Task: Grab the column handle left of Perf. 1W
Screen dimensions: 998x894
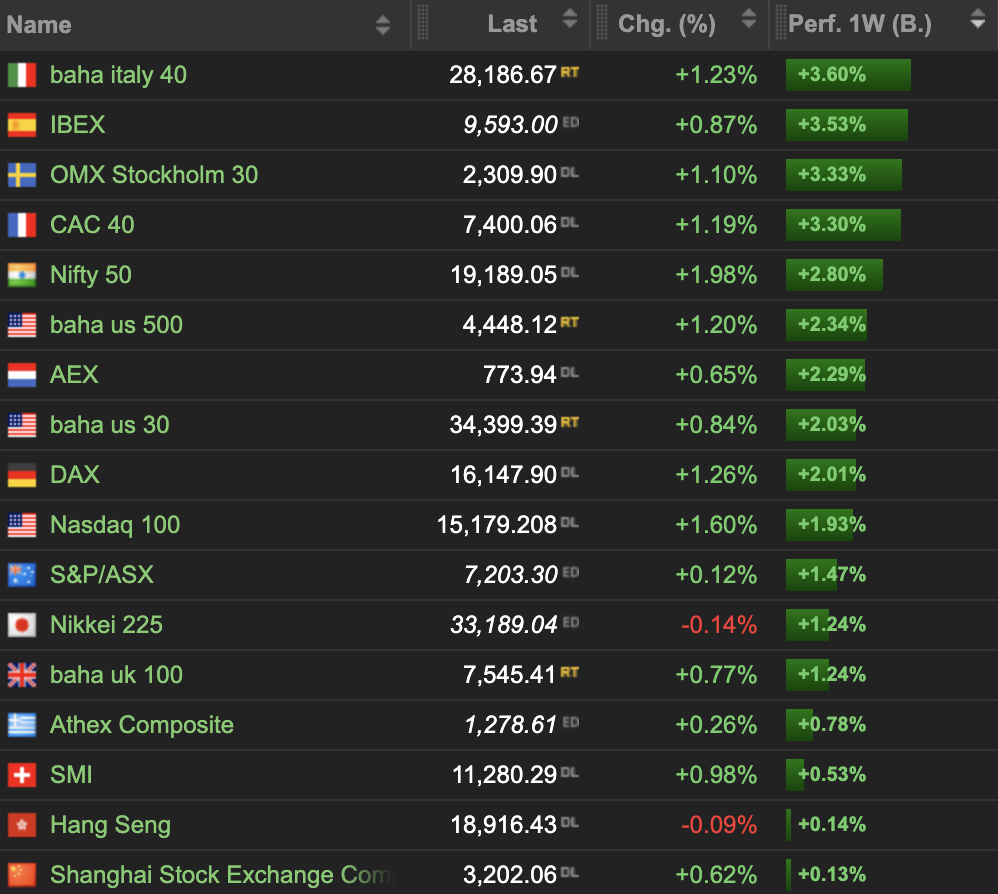Action: (x=780, y=22)
